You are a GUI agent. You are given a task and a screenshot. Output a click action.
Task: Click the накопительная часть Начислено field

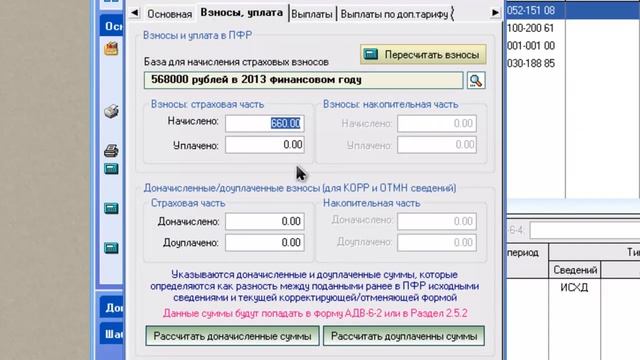(437, 123)
